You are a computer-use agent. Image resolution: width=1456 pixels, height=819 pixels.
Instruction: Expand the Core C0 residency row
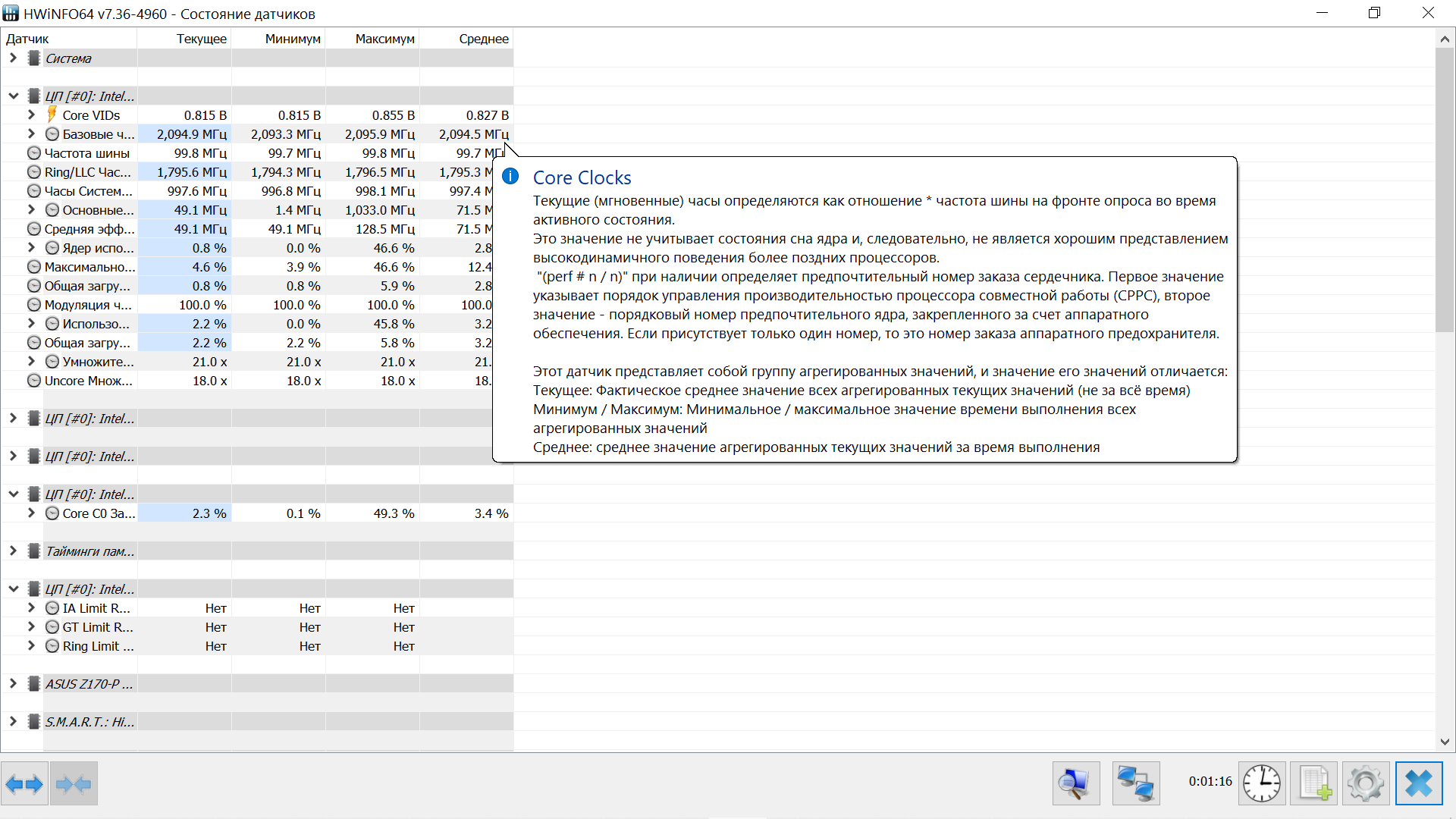click(31, 513)
